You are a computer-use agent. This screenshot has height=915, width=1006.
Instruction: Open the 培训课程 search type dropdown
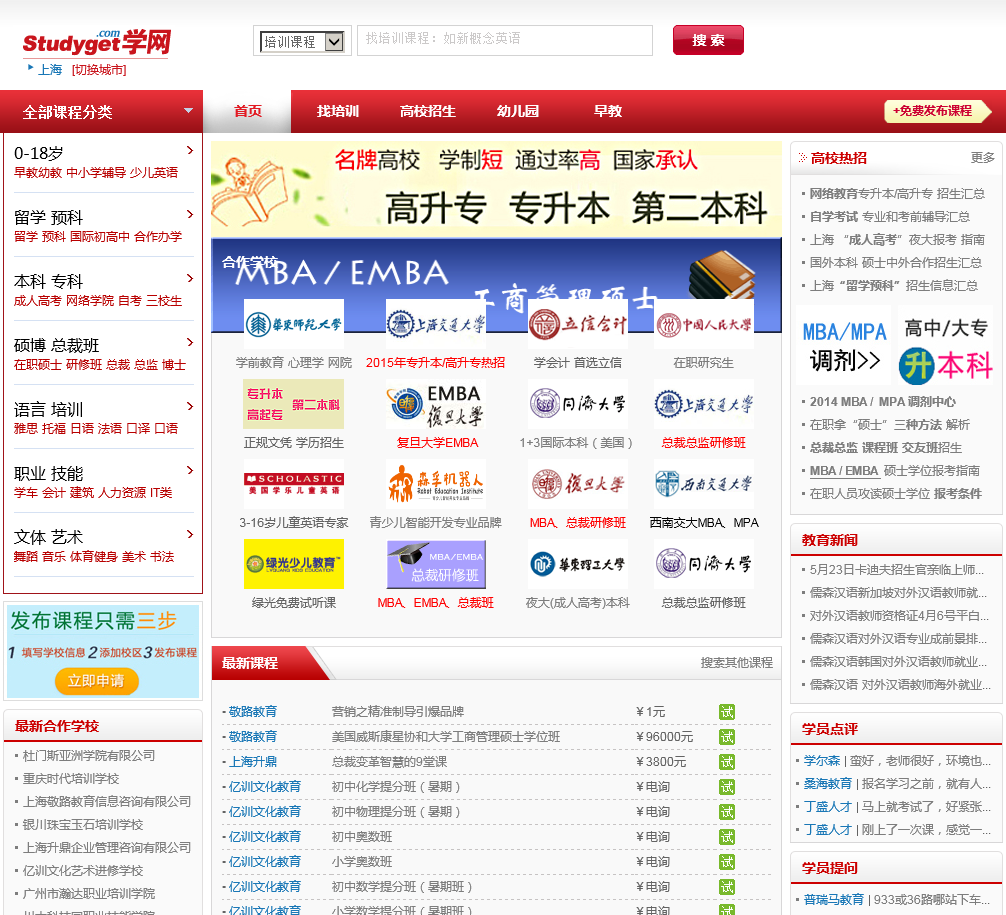pos(302,42)
